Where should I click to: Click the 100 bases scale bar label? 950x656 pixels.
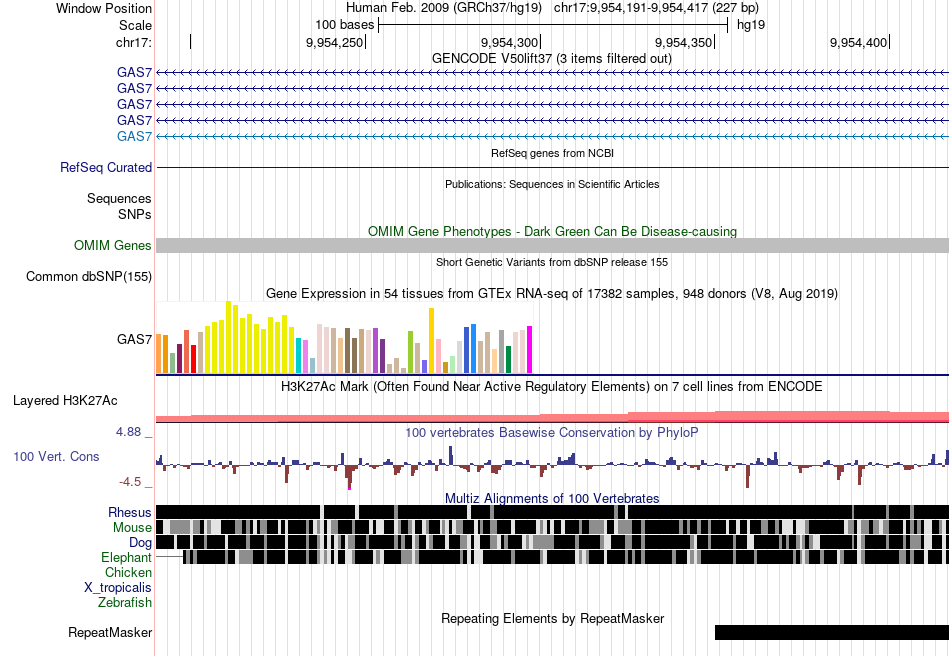tap(344, 25)
